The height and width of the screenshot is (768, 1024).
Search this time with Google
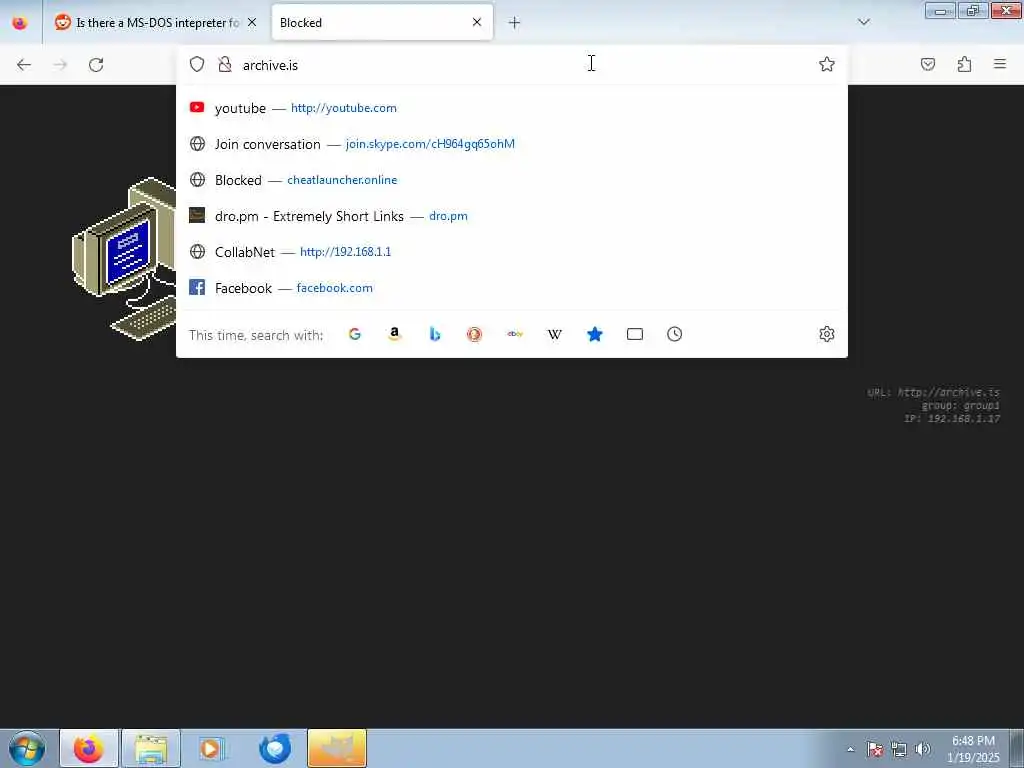[x=355, y=334]
